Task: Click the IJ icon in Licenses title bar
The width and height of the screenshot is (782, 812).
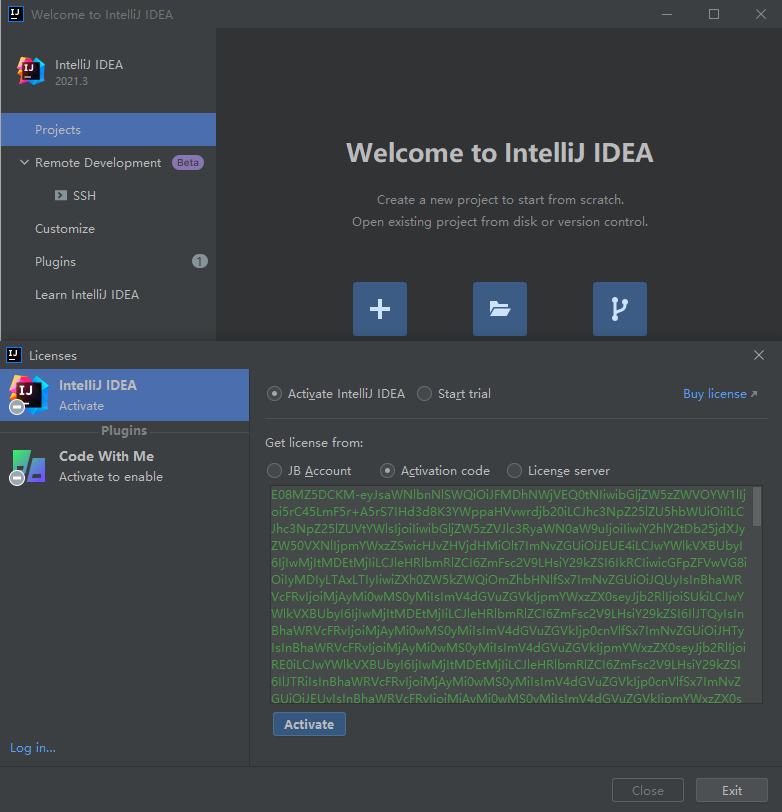Action: 14,355
